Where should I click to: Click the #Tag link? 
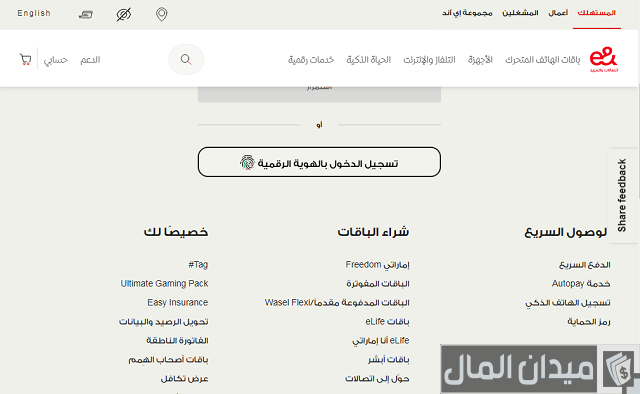pos(198,265)
